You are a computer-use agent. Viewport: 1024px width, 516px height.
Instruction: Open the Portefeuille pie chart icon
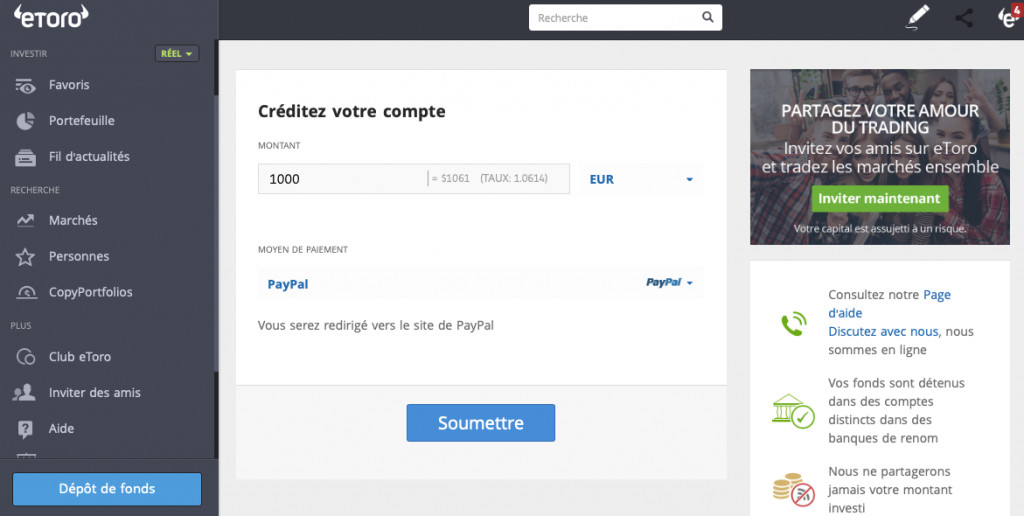click(x=25, y=121)
